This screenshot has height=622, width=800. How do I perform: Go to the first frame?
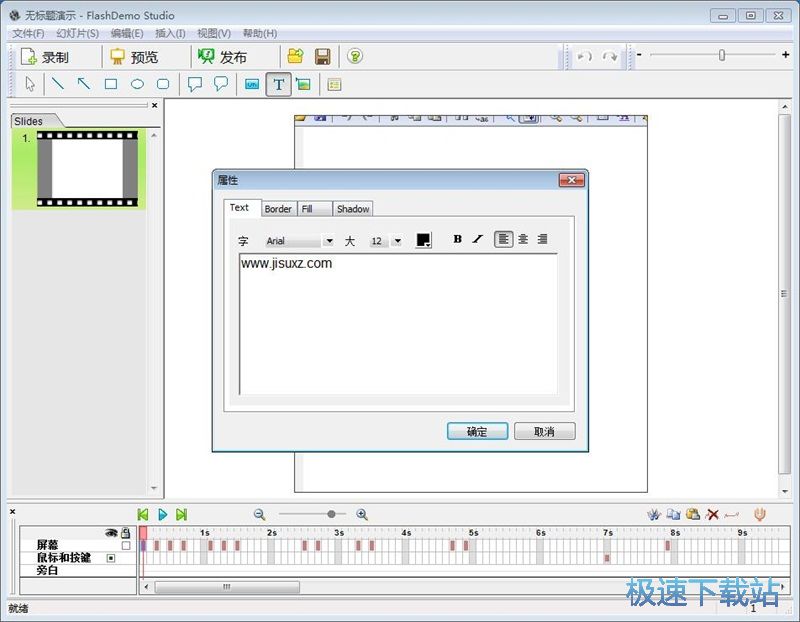pos(143,514)
